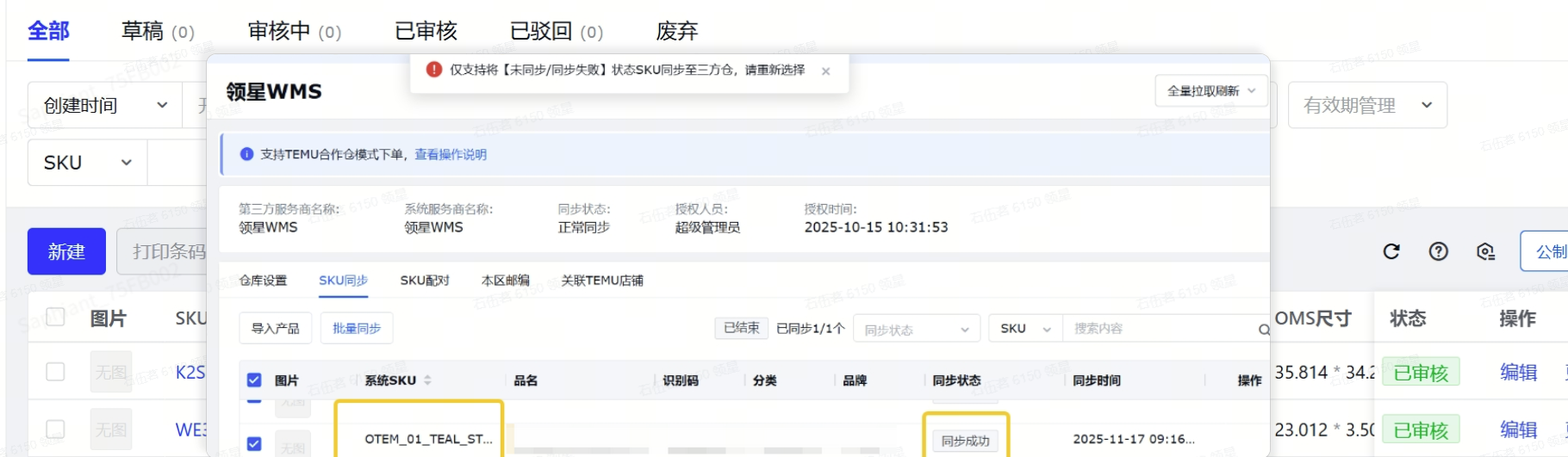Click the 同步成功 status tag
Viewport: 1568px width, 457px height.
[966, 441]
